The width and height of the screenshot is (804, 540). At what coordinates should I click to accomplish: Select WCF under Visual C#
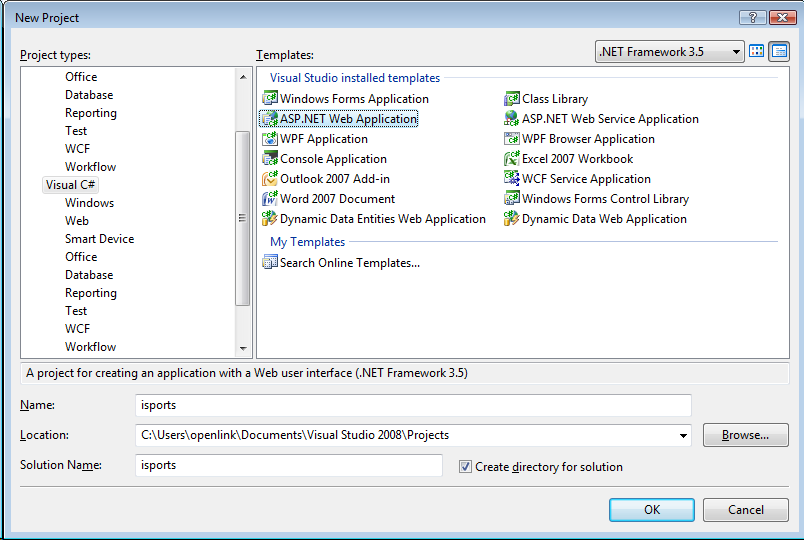pyautogui.click(x=77, y=329)
